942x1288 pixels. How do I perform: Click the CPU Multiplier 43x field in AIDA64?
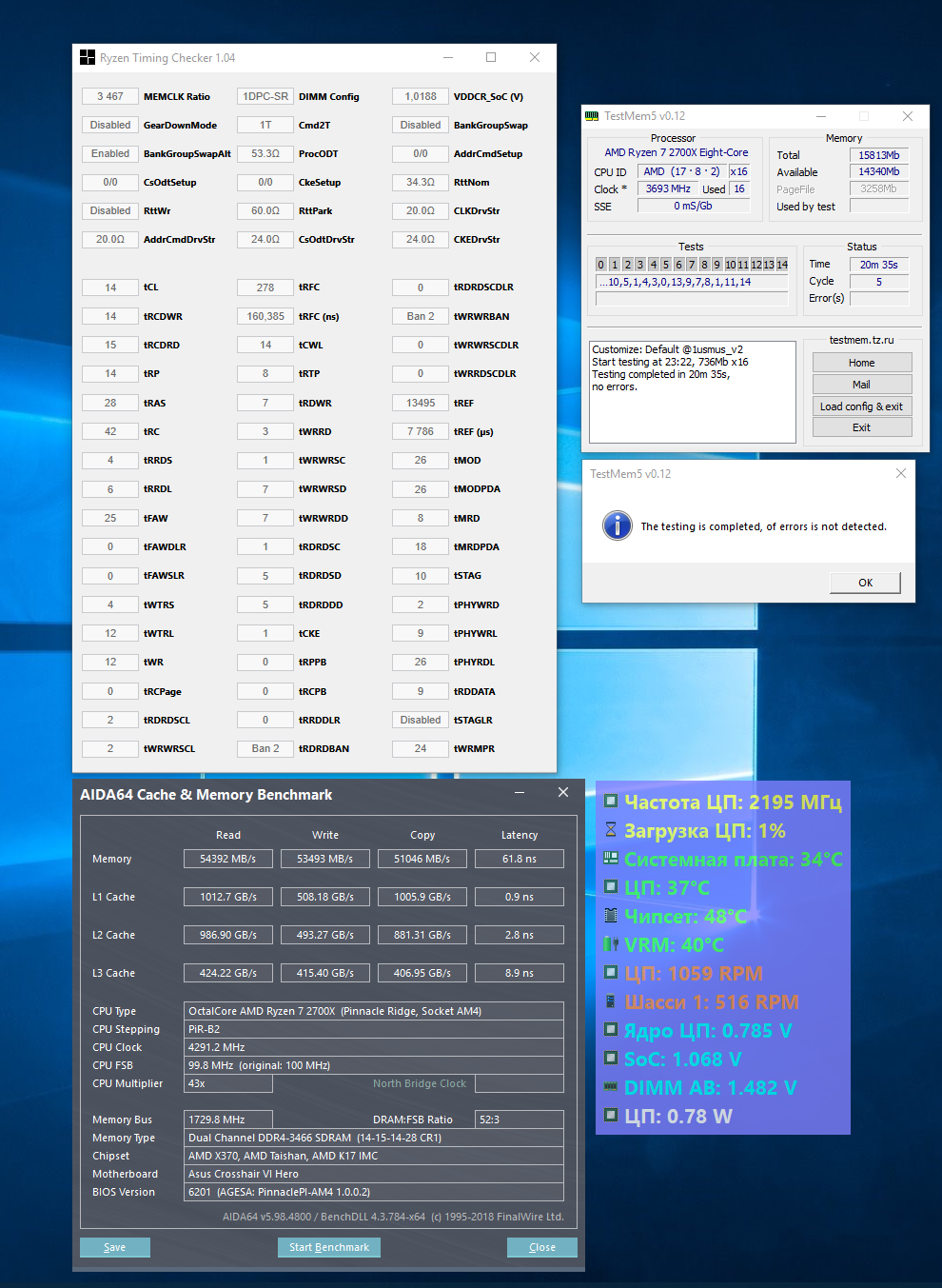click(x=228, y=1083)
